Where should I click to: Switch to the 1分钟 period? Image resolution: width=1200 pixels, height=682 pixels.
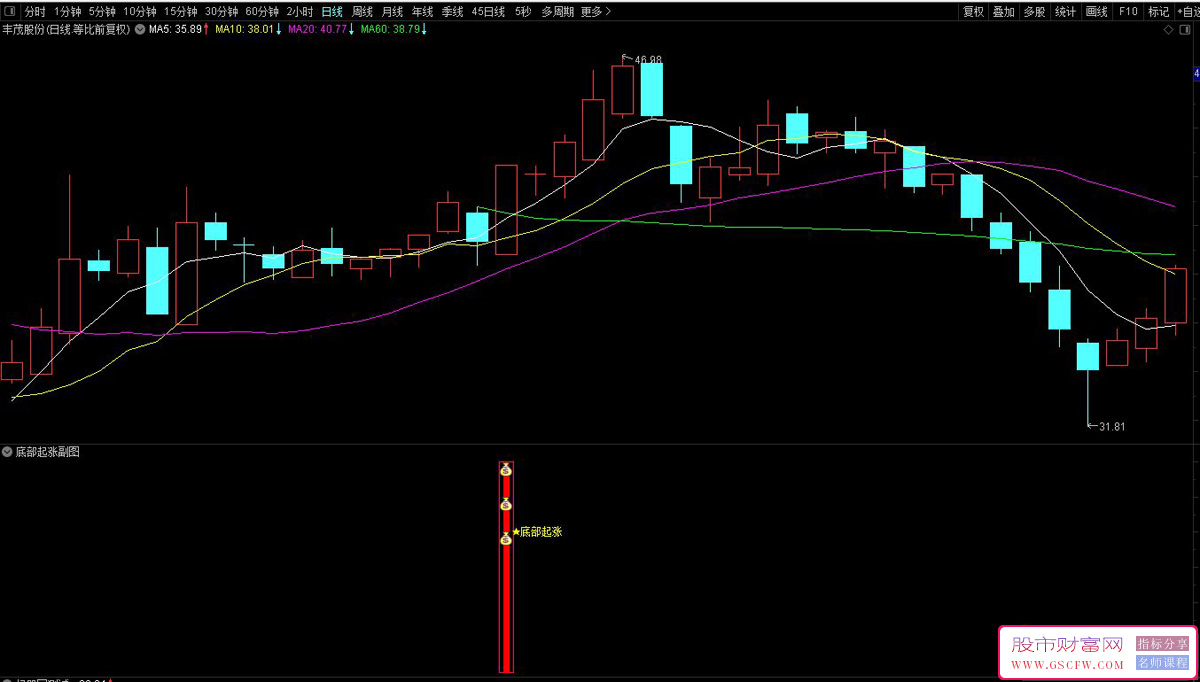click(68, 12)
